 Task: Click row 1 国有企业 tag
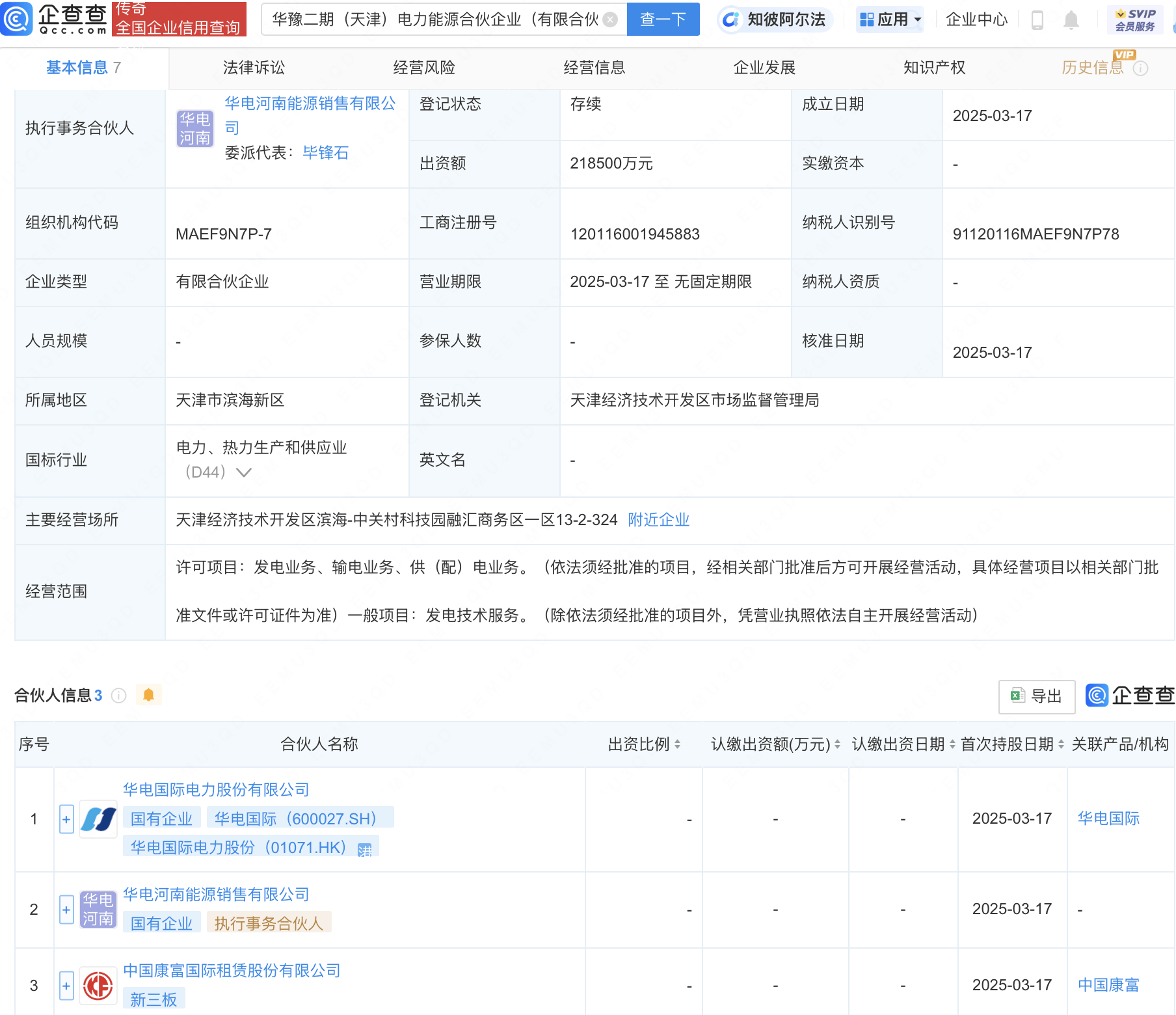pos(161,819)
